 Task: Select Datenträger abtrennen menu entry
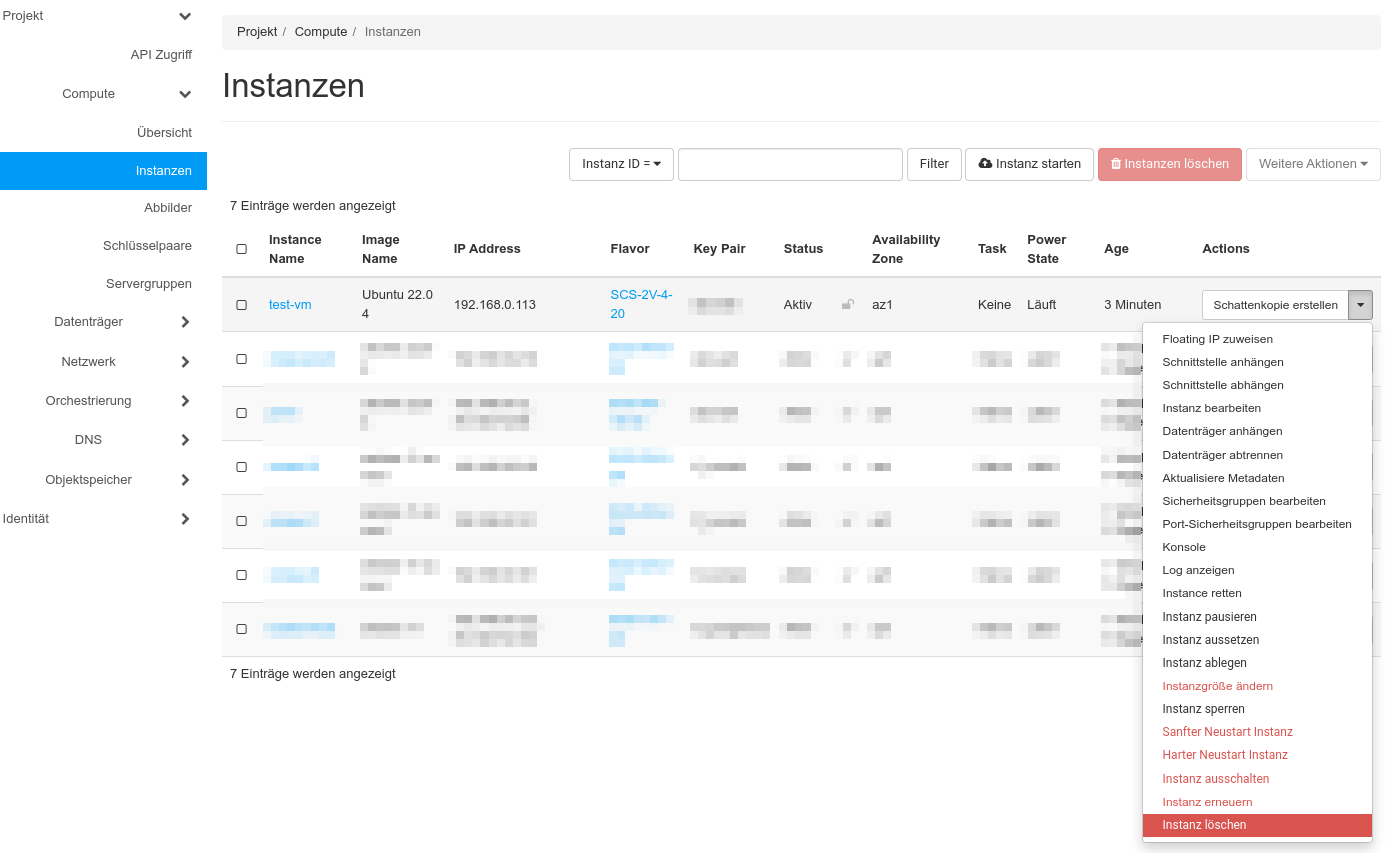1222,455
